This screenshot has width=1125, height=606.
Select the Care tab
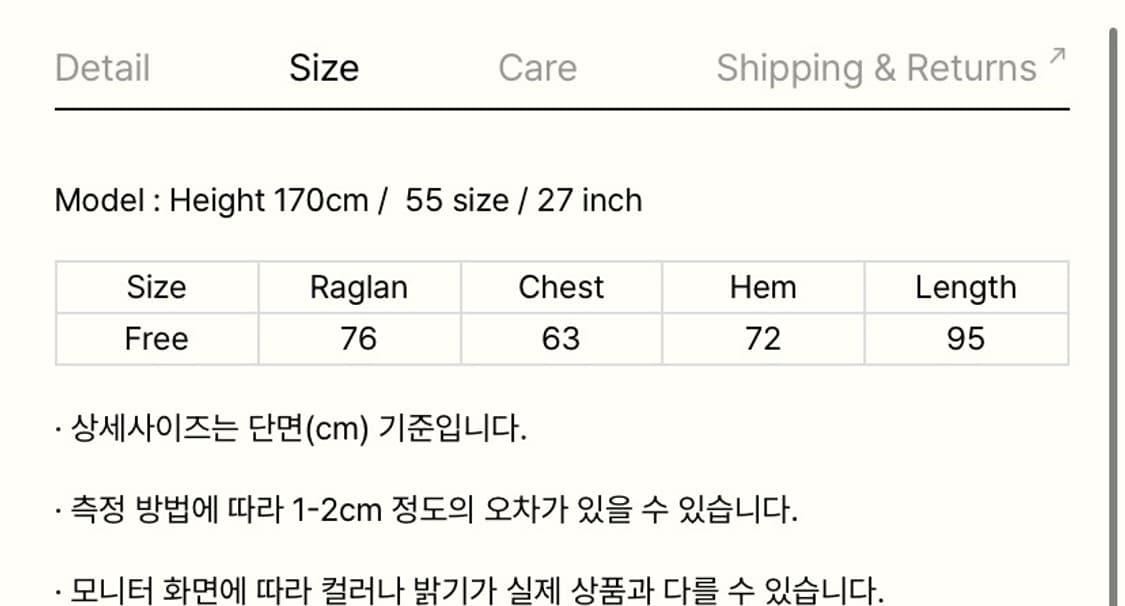[537, 68]
